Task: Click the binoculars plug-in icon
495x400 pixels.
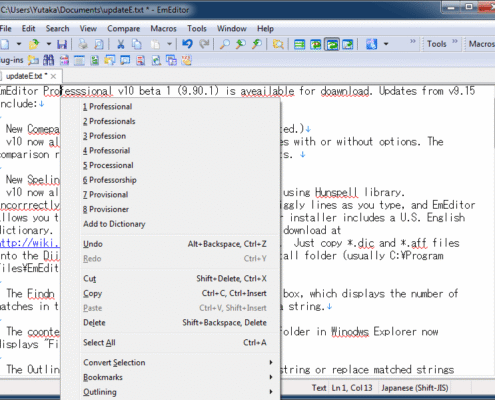Action: tap(48, 60)
